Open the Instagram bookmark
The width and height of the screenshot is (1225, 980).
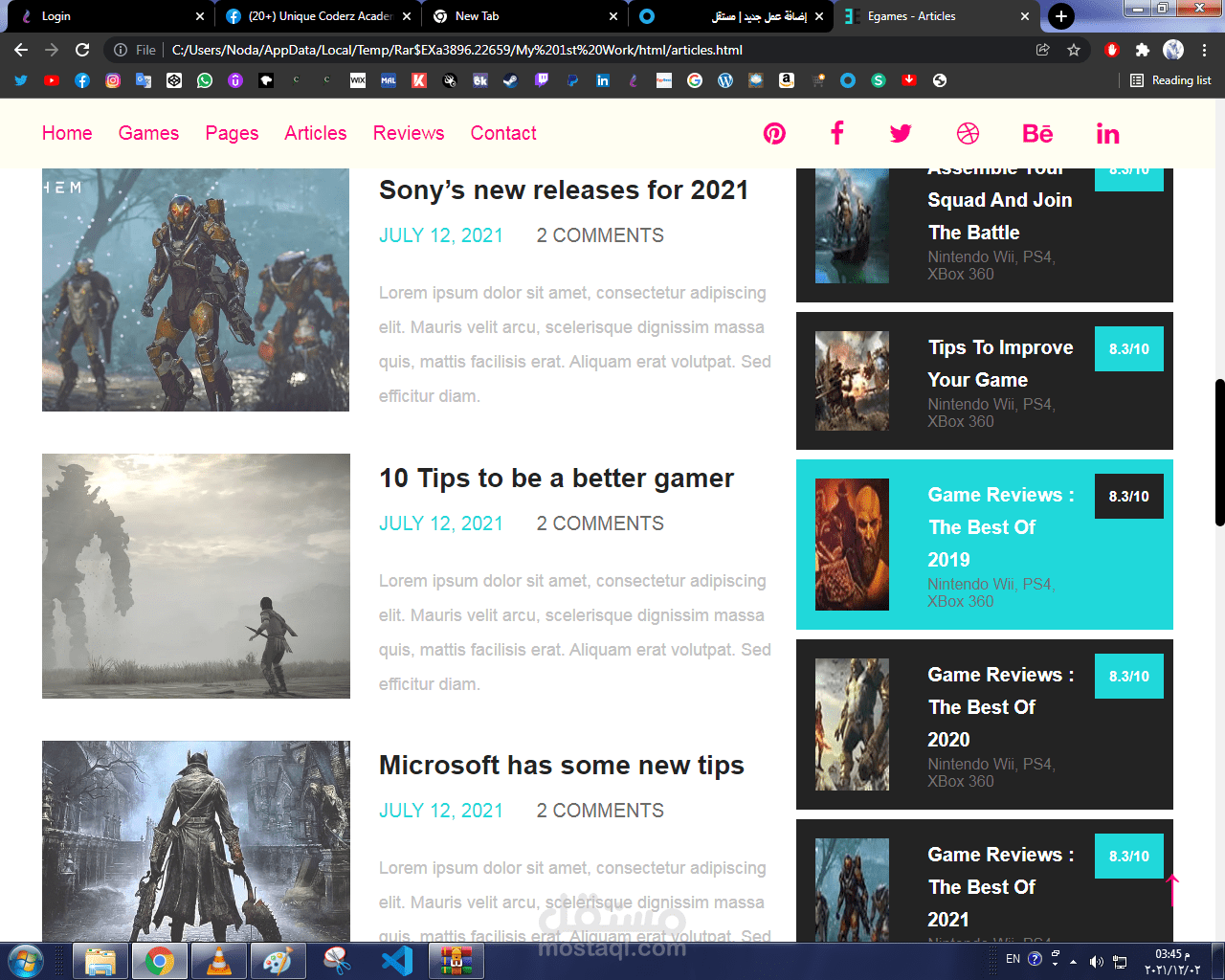[113, 80]
